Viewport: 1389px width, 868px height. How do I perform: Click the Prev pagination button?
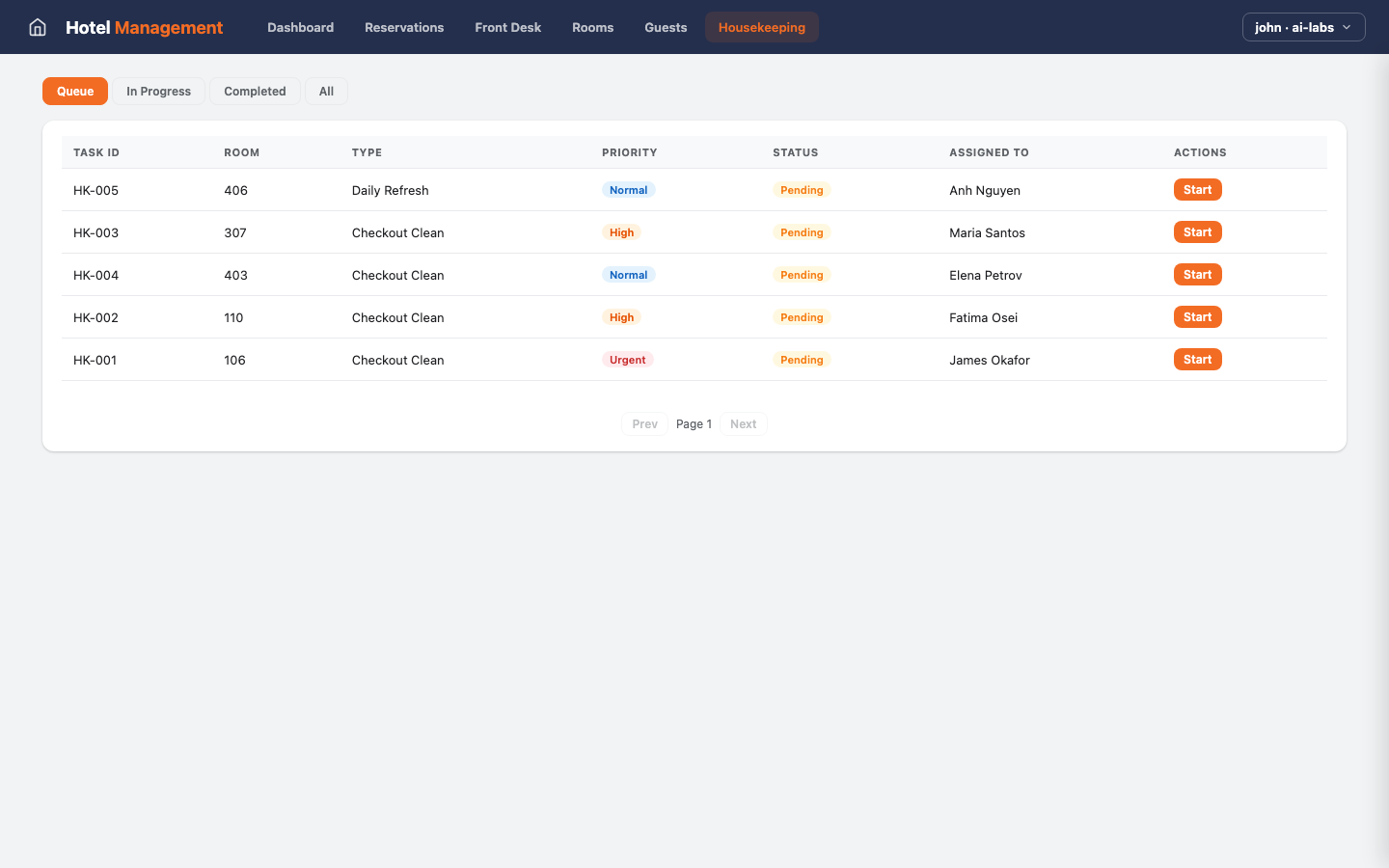(x=644, y=424)
